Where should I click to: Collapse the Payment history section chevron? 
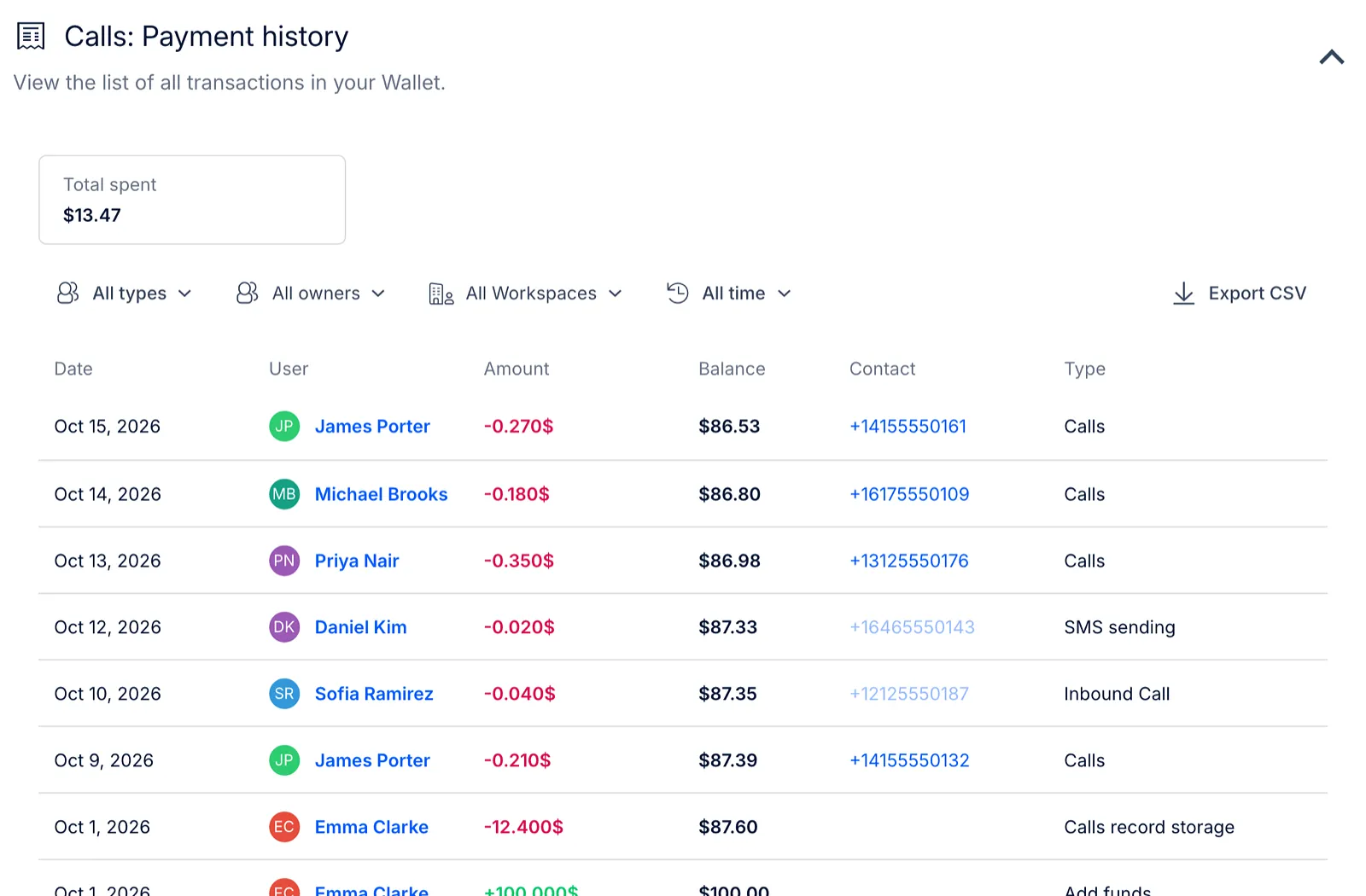[x=1331, y=57]
